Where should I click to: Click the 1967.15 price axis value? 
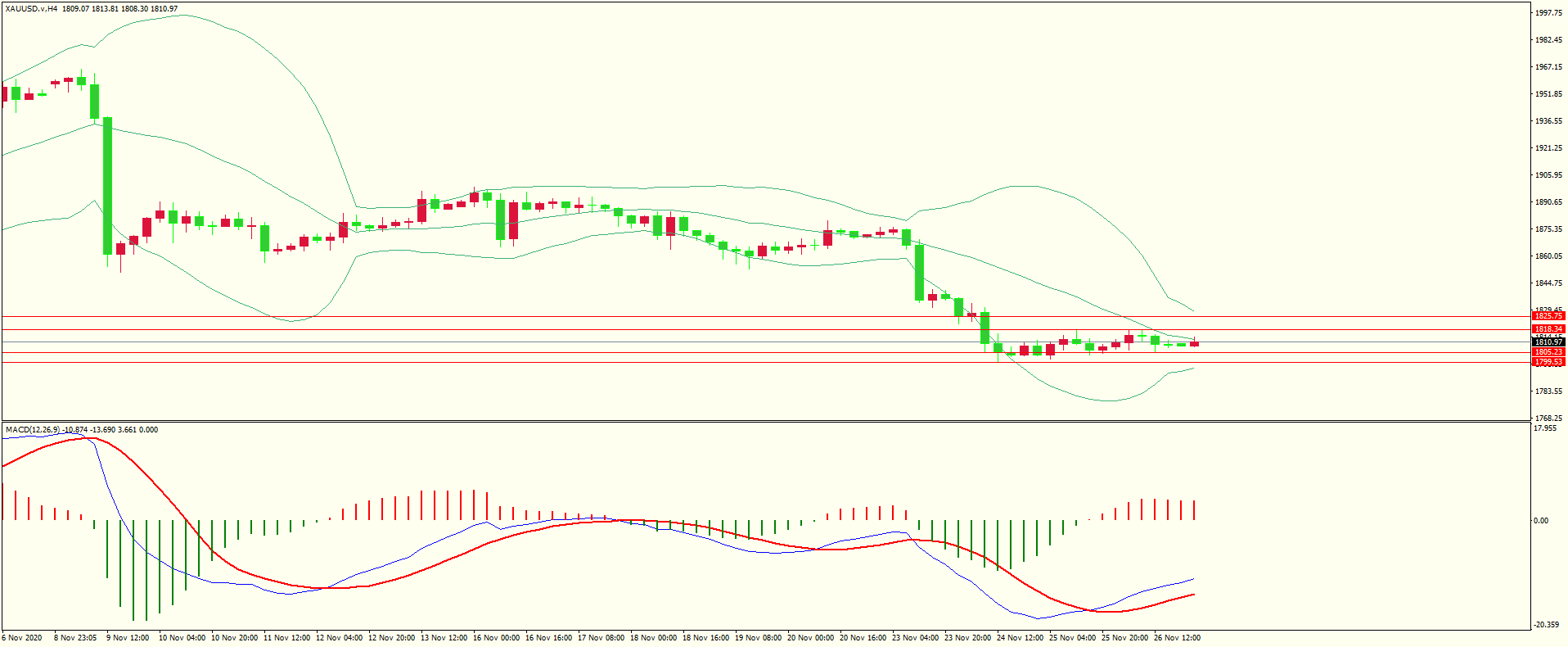click(1549, 67)
